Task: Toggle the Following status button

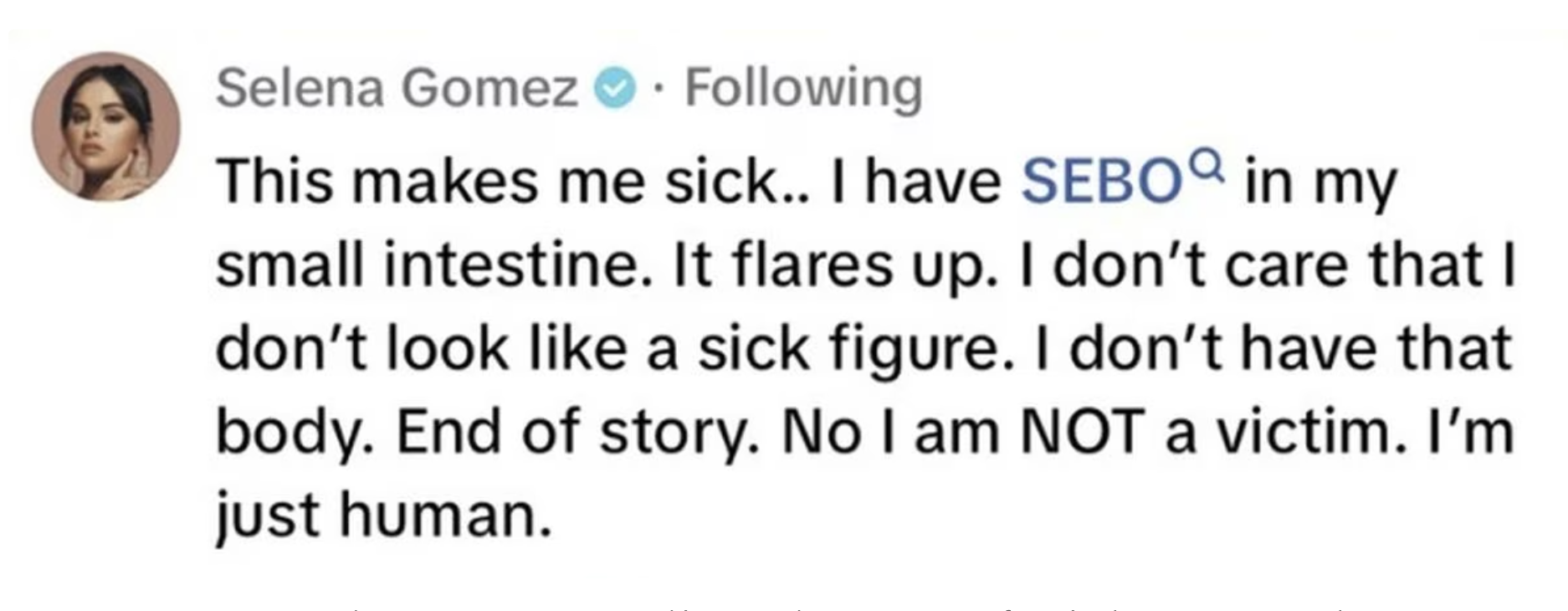Action: tap(804, 89)
